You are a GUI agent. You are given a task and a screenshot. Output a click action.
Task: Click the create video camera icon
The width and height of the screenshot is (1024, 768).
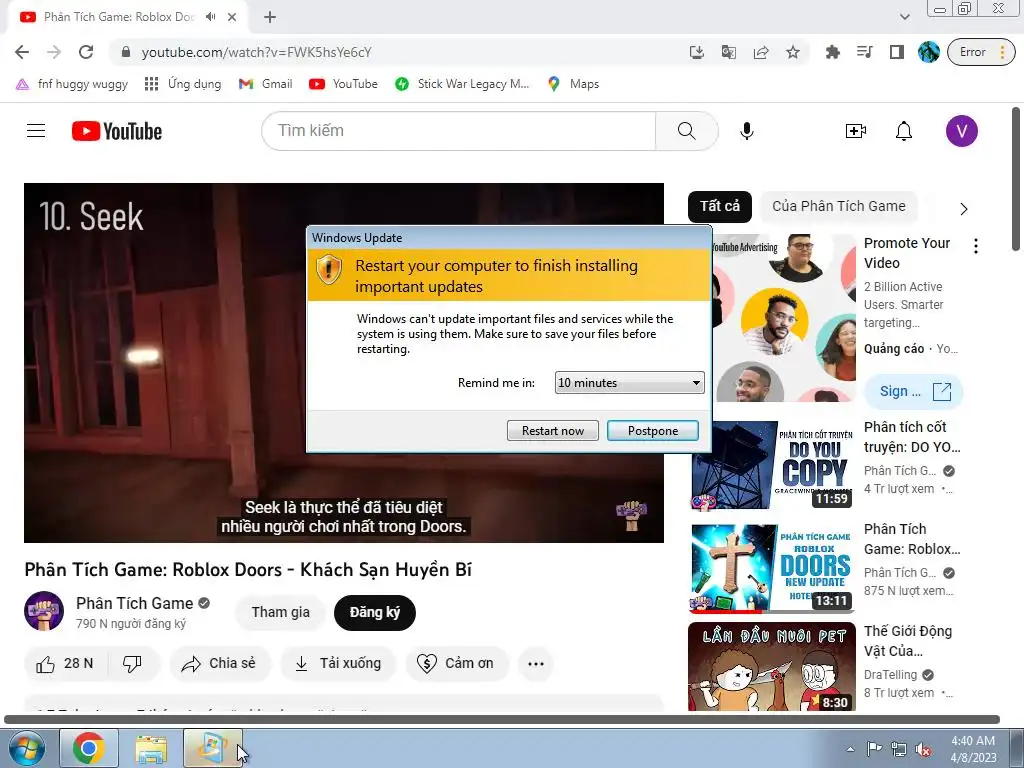coord(856,131)
